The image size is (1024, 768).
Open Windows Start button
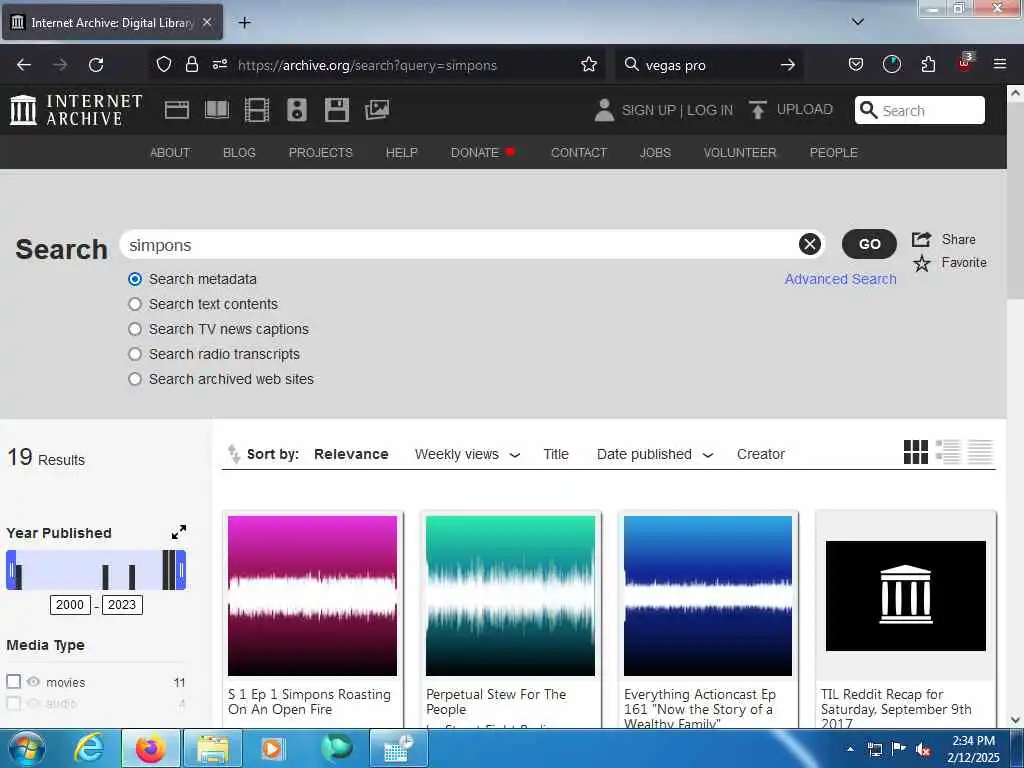point(26,748)
